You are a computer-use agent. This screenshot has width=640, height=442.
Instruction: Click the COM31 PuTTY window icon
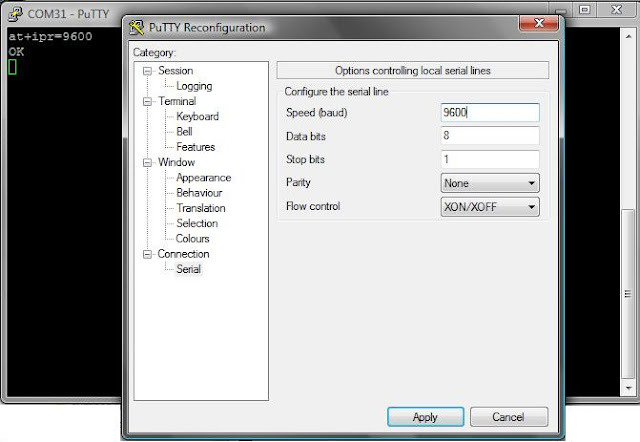coord(16,13)
